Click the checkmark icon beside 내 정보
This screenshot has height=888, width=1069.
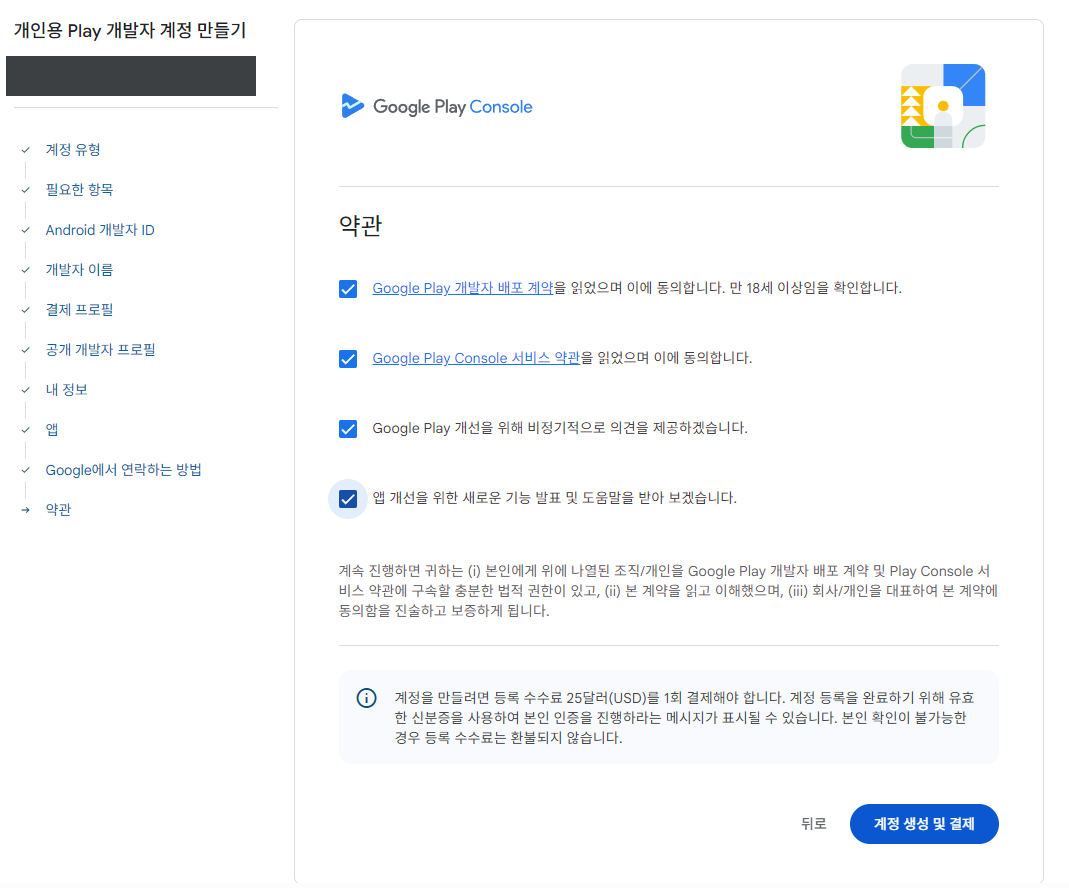[25, 390]
